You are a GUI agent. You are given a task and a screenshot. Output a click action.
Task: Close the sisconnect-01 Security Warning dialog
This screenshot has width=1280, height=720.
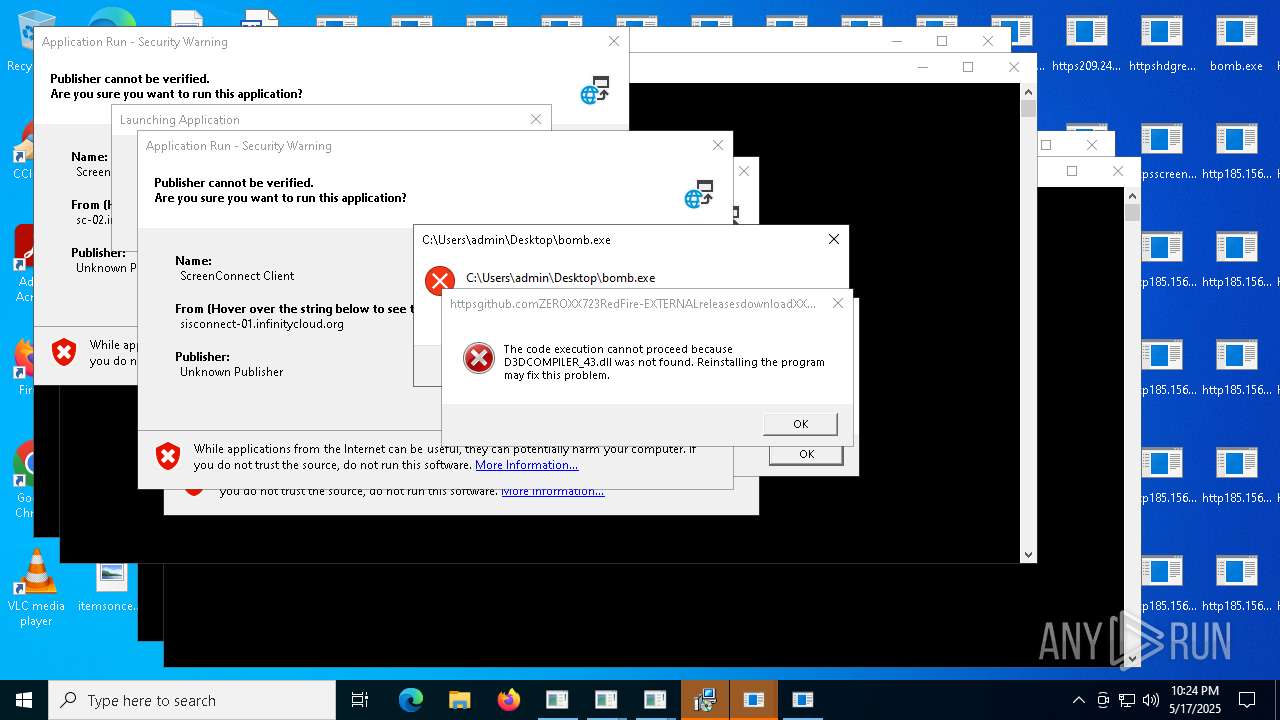tap(717, 145)
